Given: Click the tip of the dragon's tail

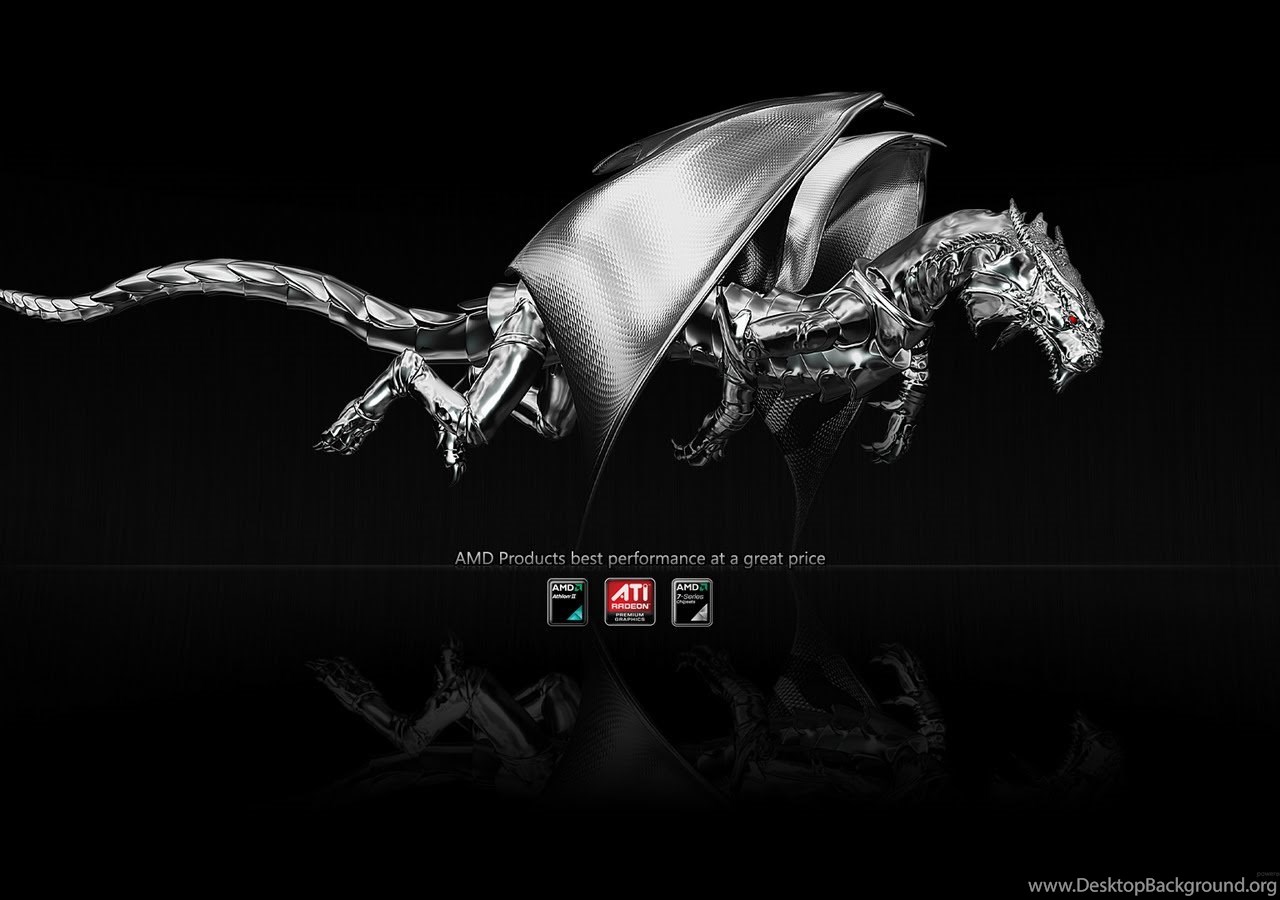Looking at the screenshot, I should 12,296.
